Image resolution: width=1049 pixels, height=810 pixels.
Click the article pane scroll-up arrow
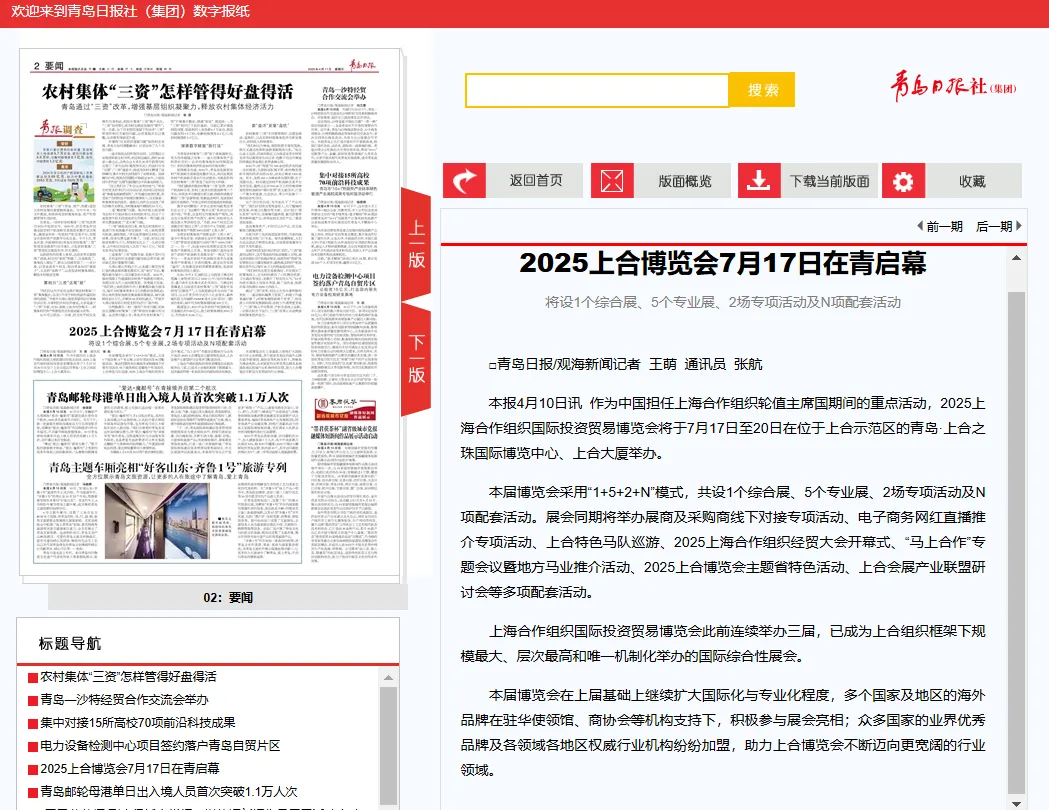(x=1016, y=258)
